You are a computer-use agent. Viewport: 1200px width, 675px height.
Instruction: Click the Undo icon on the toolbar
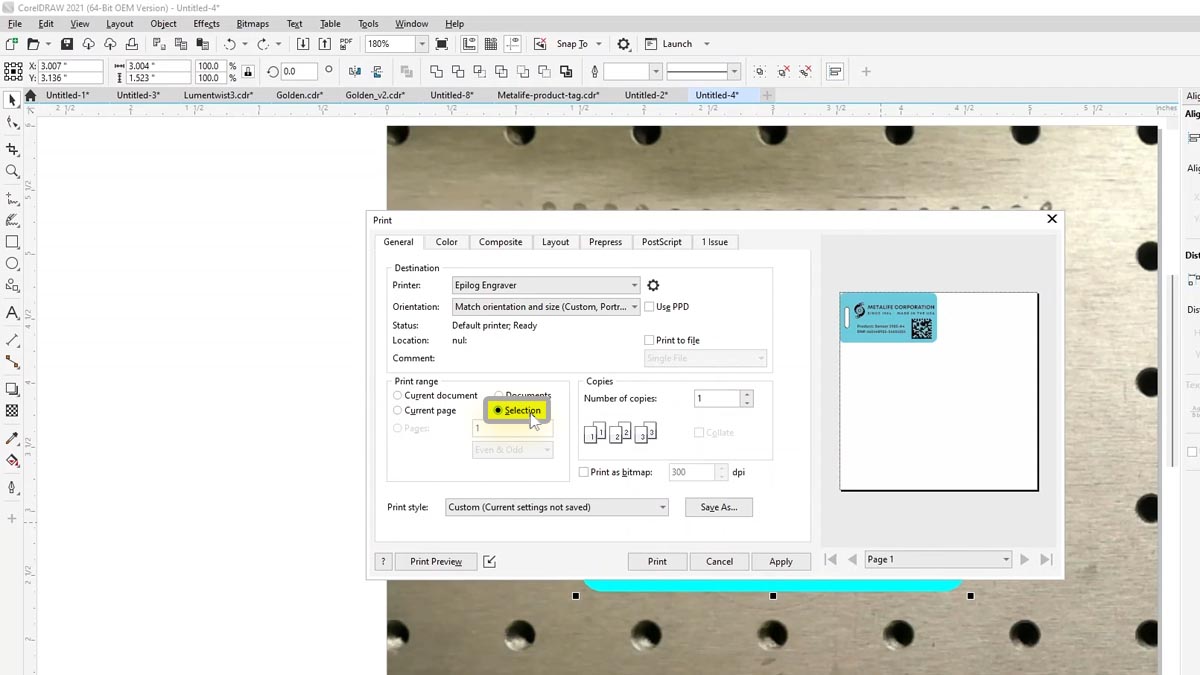(x=229, y=43)
